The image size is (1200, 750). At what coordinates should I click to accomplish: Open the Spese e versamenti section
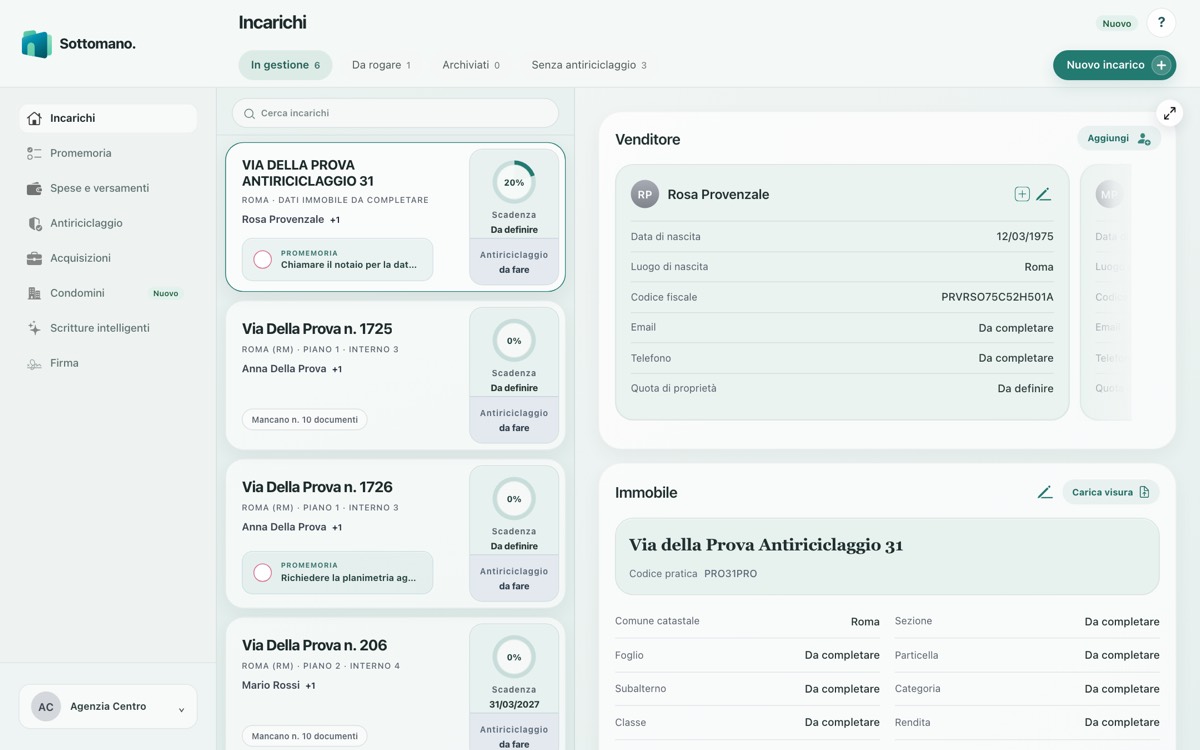108,188
